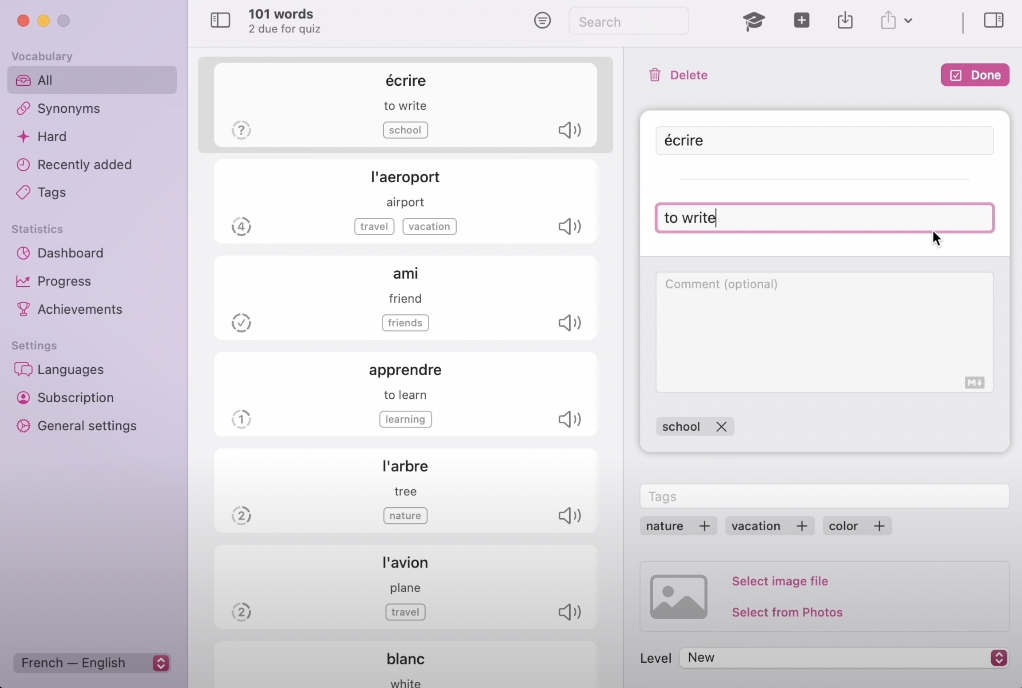
Task: Play pronunciation audio for l'aeroport
Action: pos(569,227)
